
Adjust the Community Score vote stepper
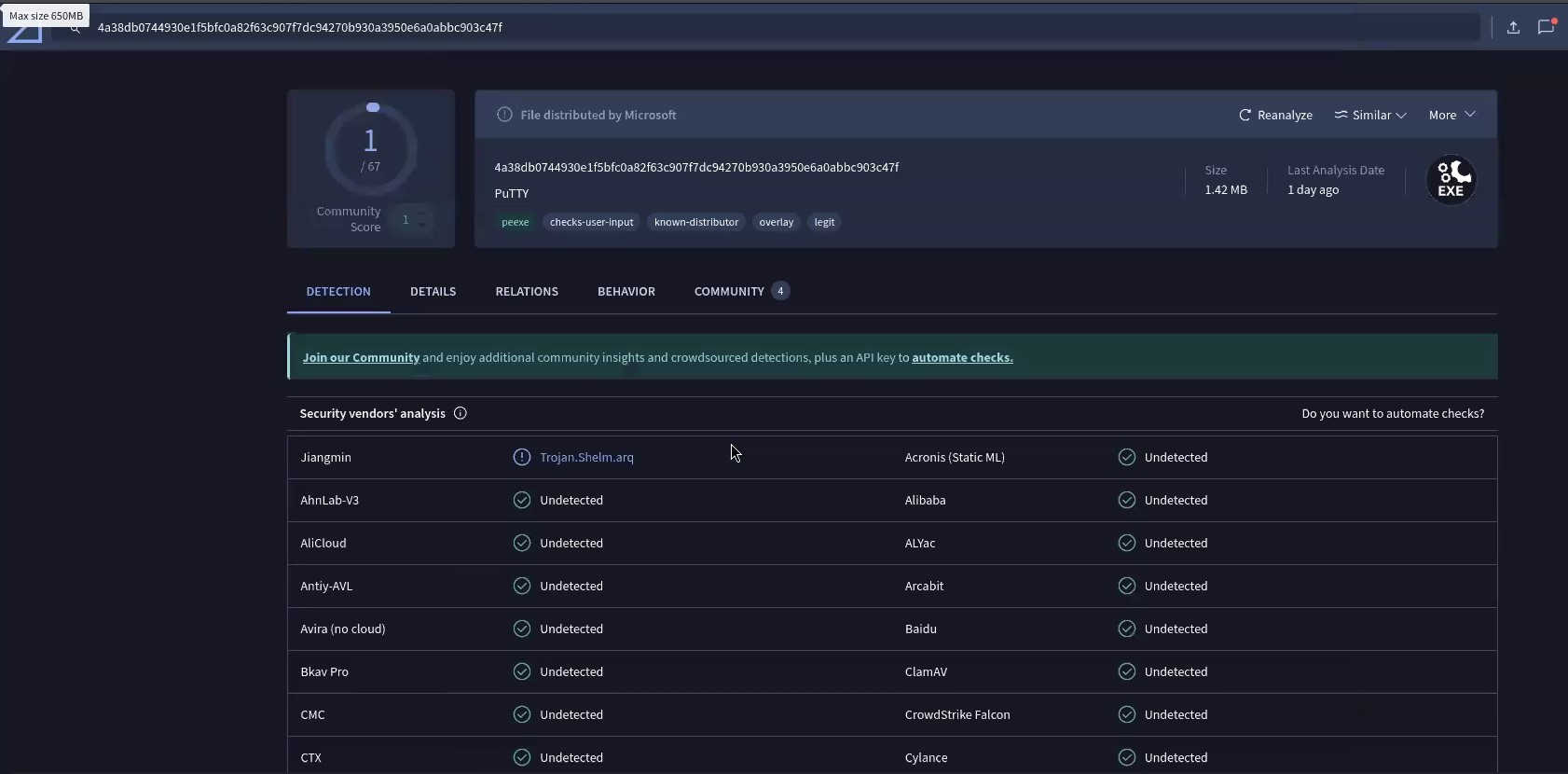tap(422, 220)
